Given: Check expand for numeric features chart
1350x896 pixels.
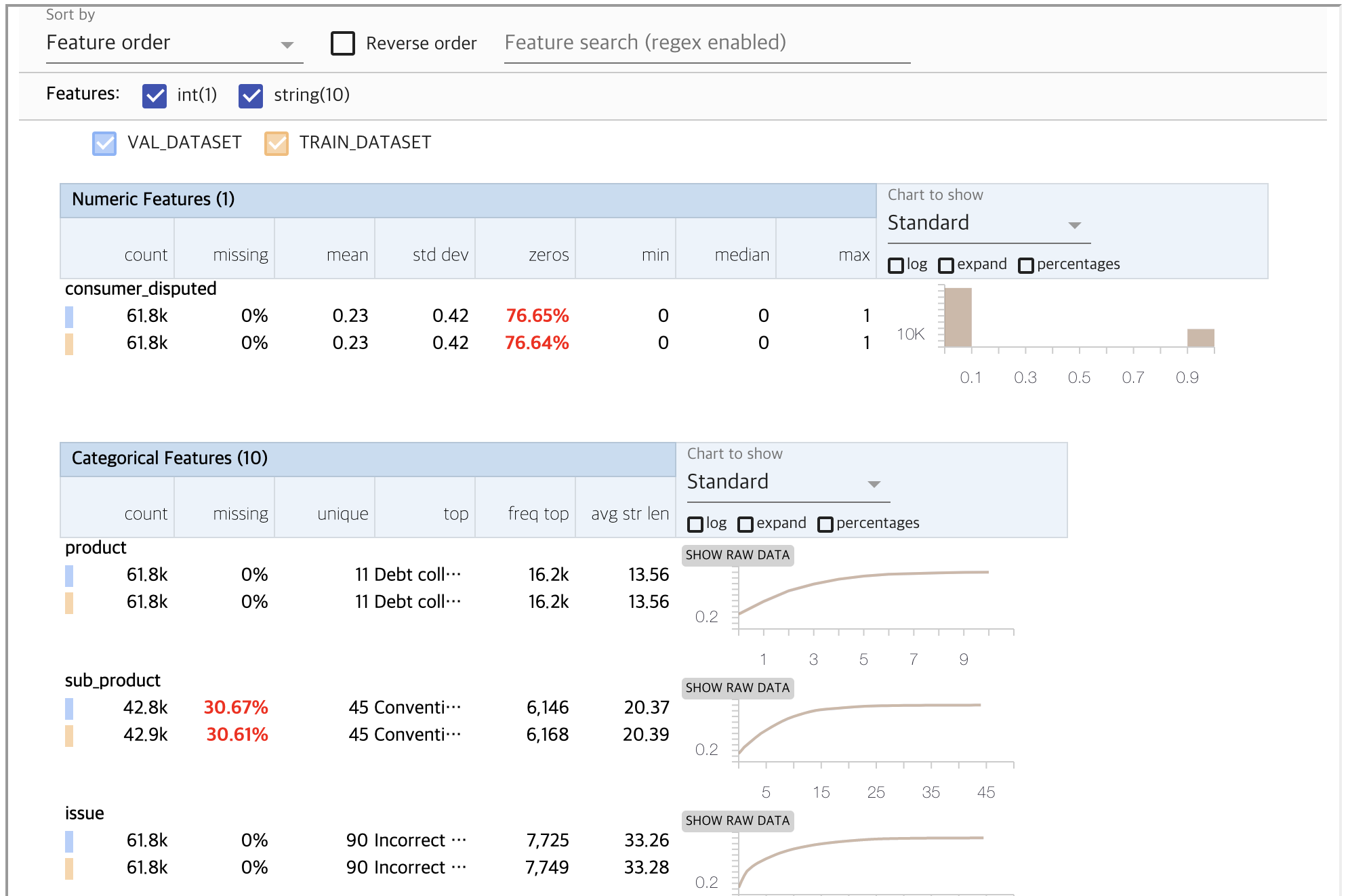Looking at the screenshot, I should point(946,265).
